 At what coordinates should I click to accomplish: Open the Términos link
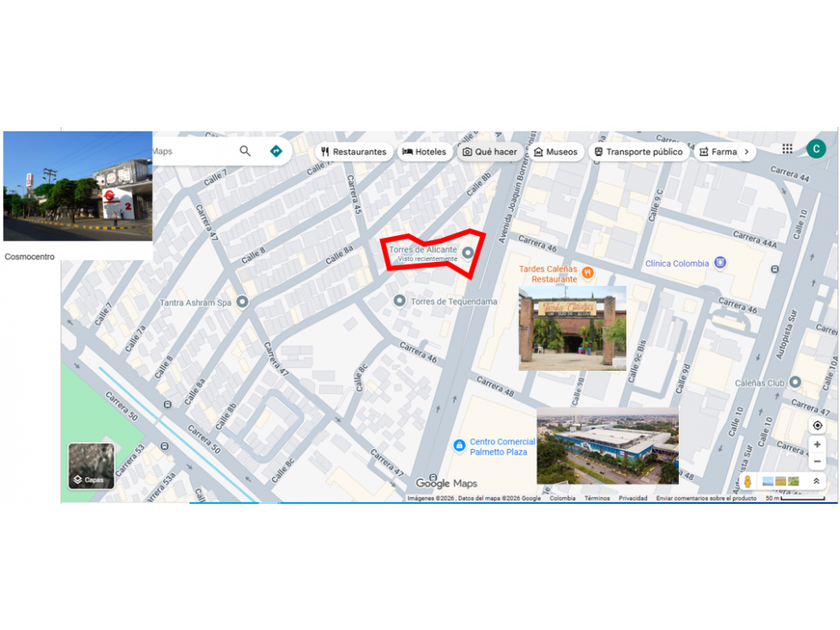point(597,498)
